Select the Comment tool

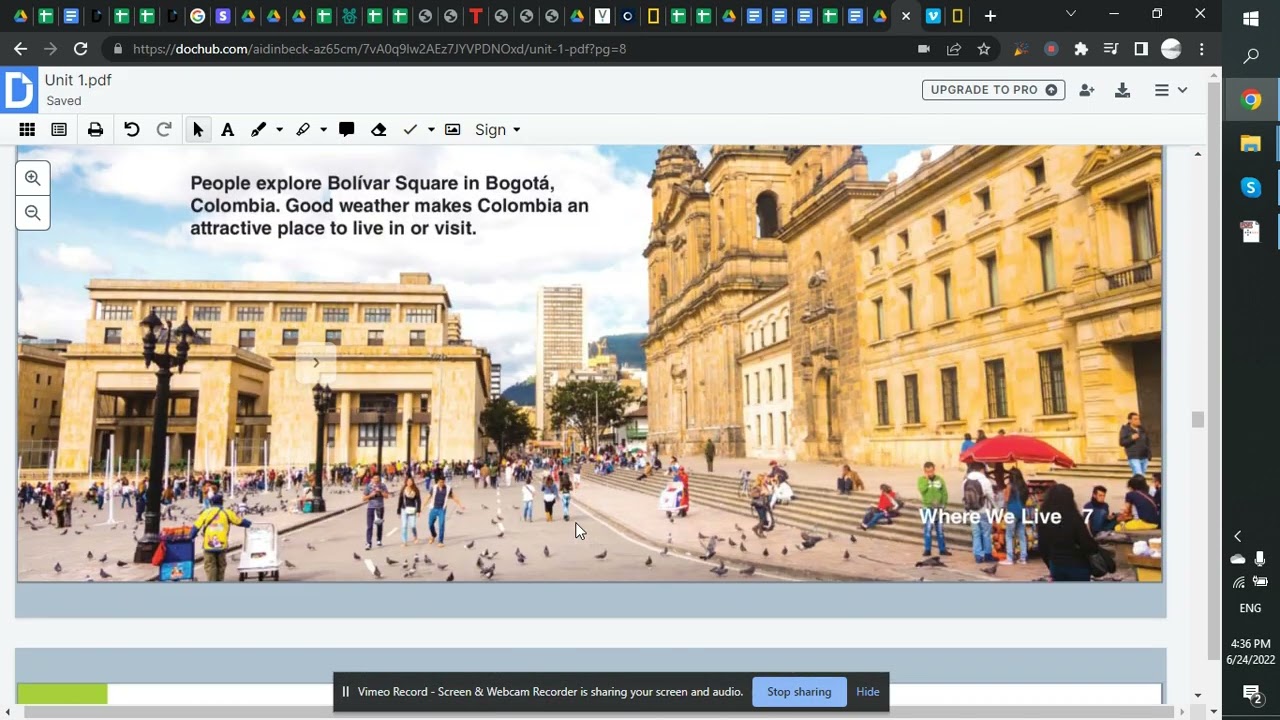pyautogui.click(x=347, y=130)
